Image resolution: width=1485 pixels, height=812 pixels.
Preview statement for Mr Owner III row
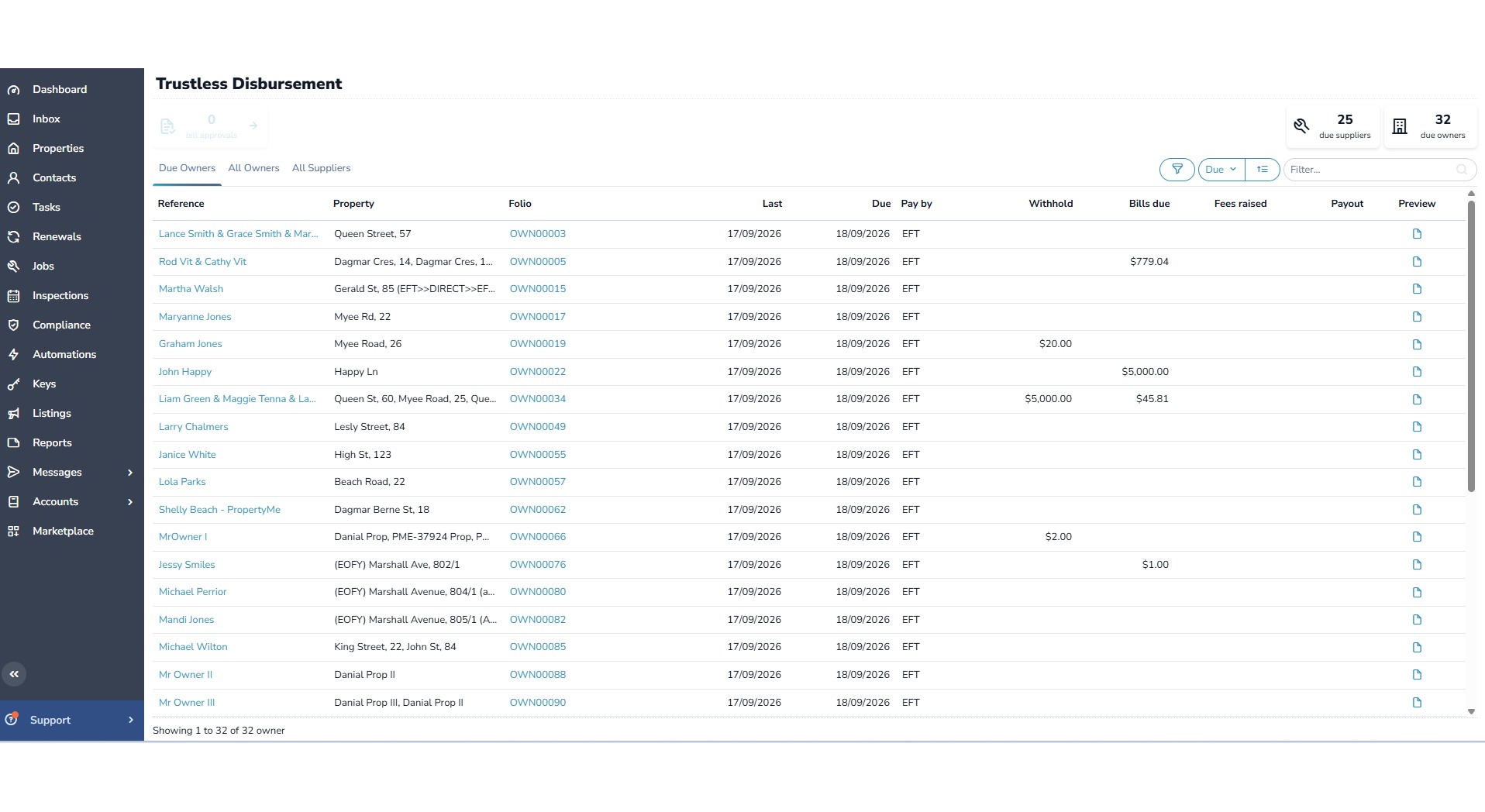click(x=1417, y=703)
